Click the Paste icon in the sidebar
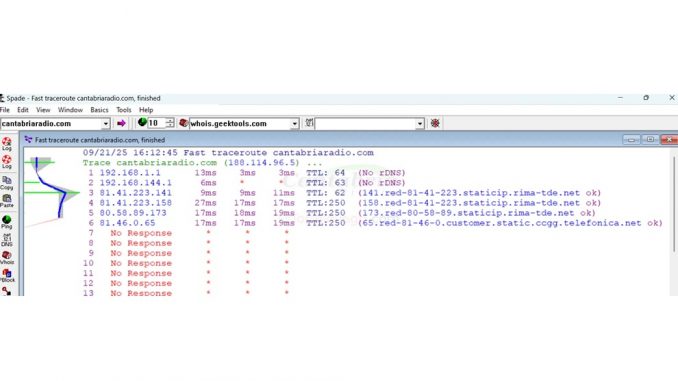 tap(6, 200)
